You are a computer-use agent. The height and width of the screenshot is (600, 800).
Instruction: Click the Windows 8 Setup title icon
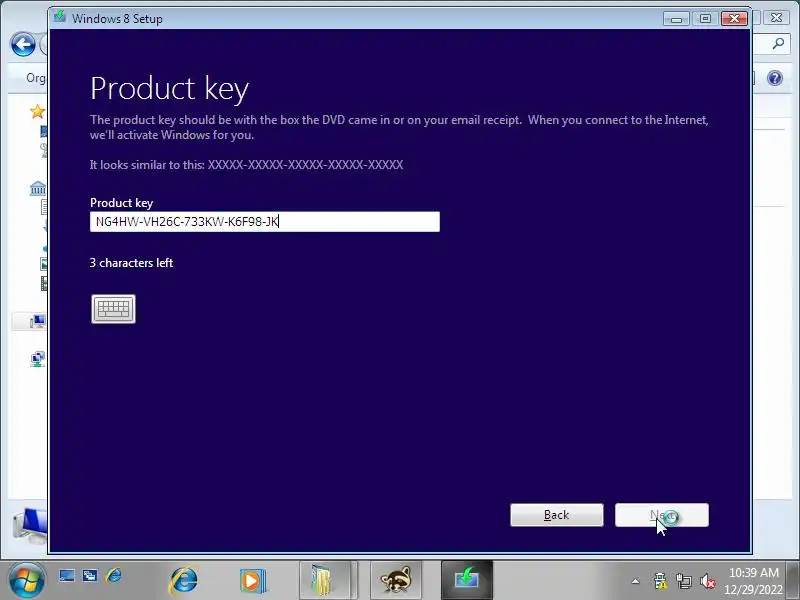pyautogui.click(x=60, y=17)
